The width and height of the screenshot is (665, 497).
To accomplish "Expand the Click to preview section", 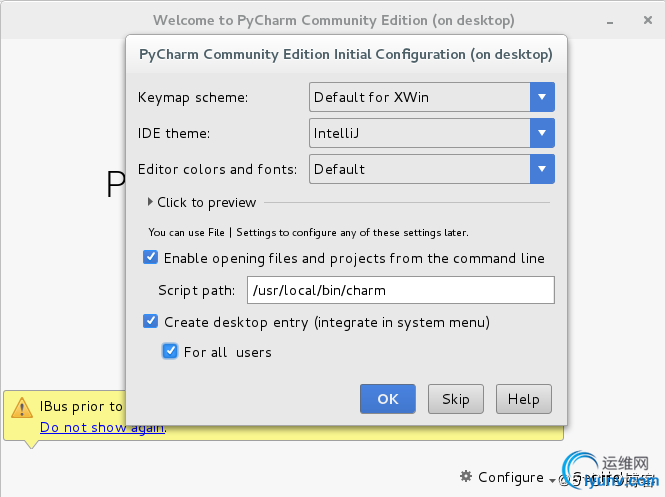I will coord(202,202).
